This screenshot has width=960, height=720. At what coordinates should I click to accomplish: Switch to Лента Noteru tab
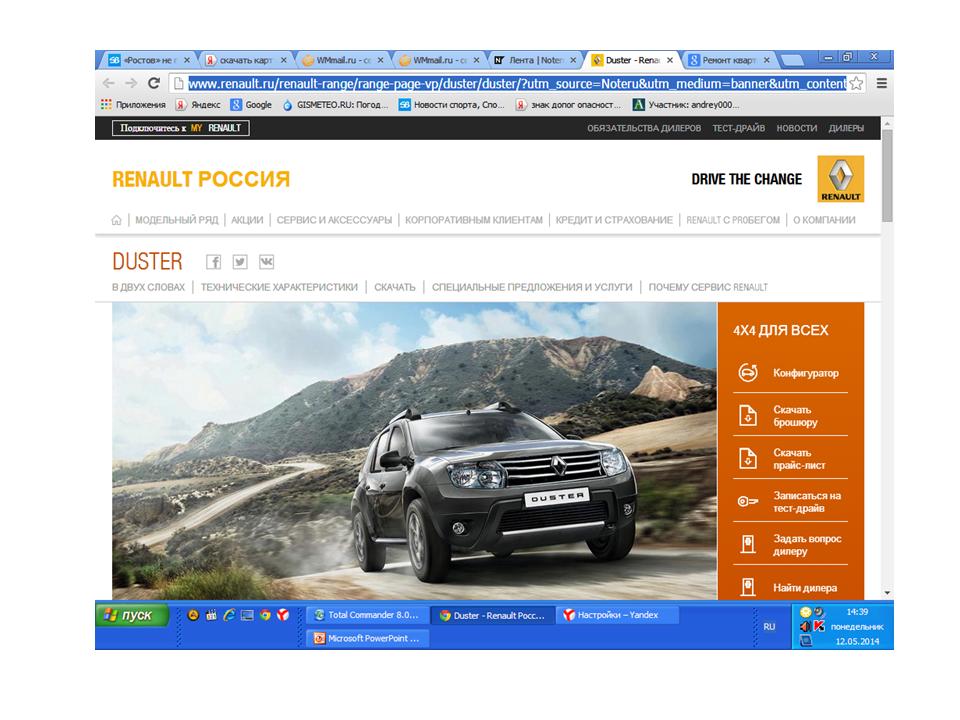point(535,60)
